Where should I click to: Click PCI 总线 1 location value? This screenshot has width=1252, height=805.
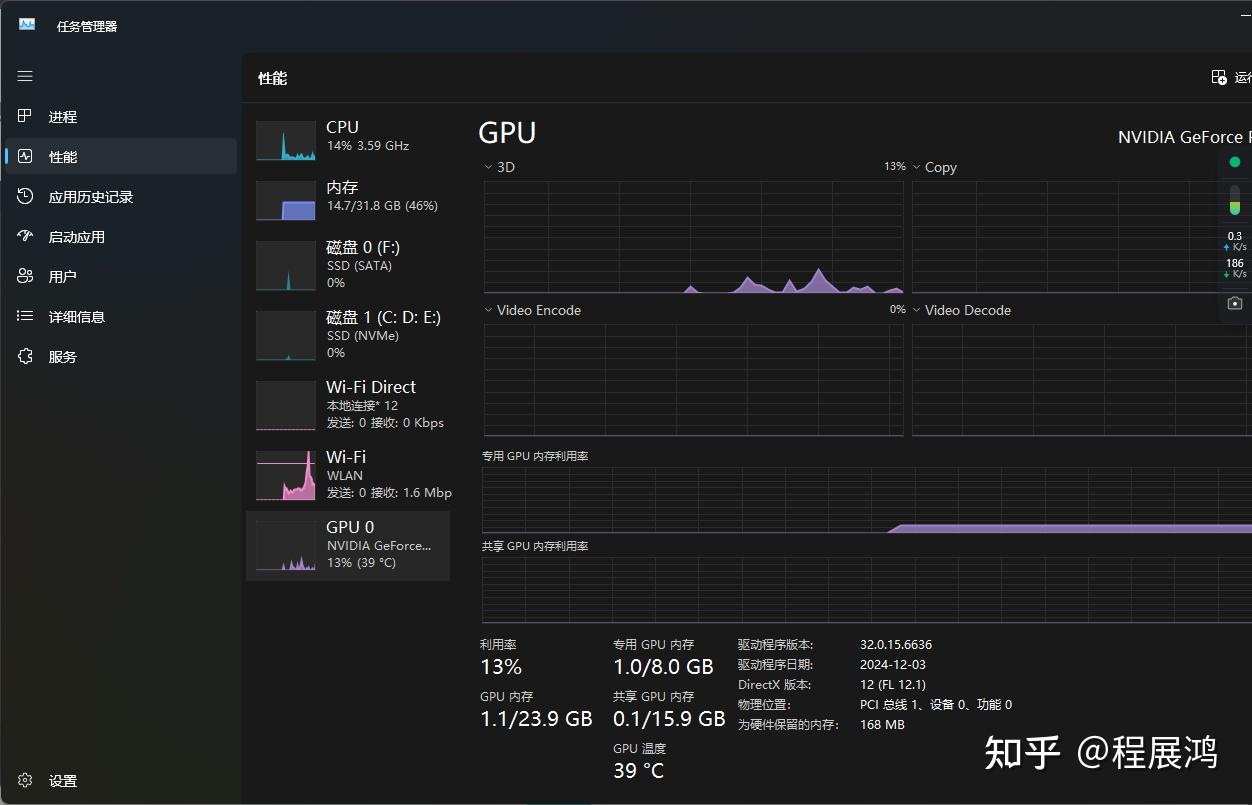pos(936,705)
